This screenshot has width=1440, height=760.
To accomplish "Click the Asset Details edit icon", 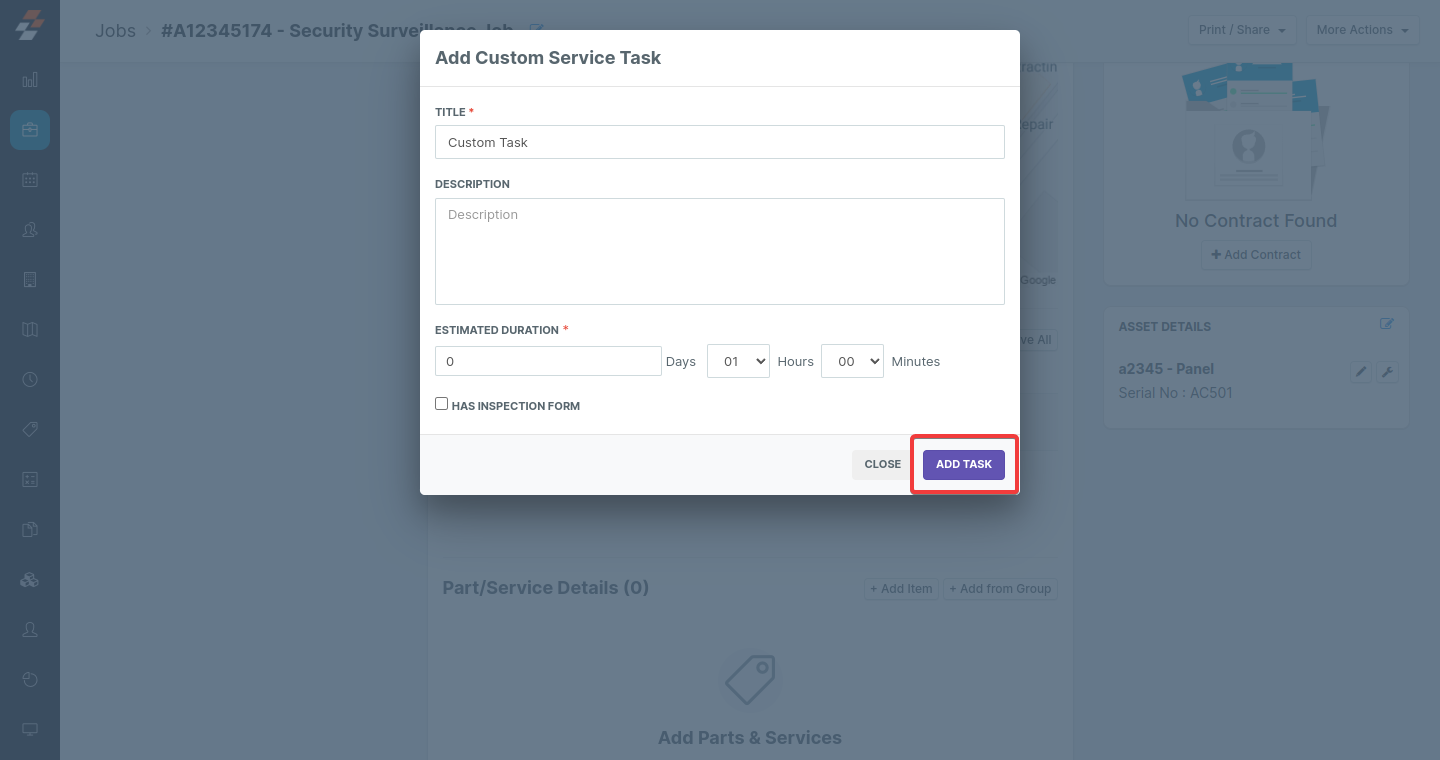I will click(1387, 324).
